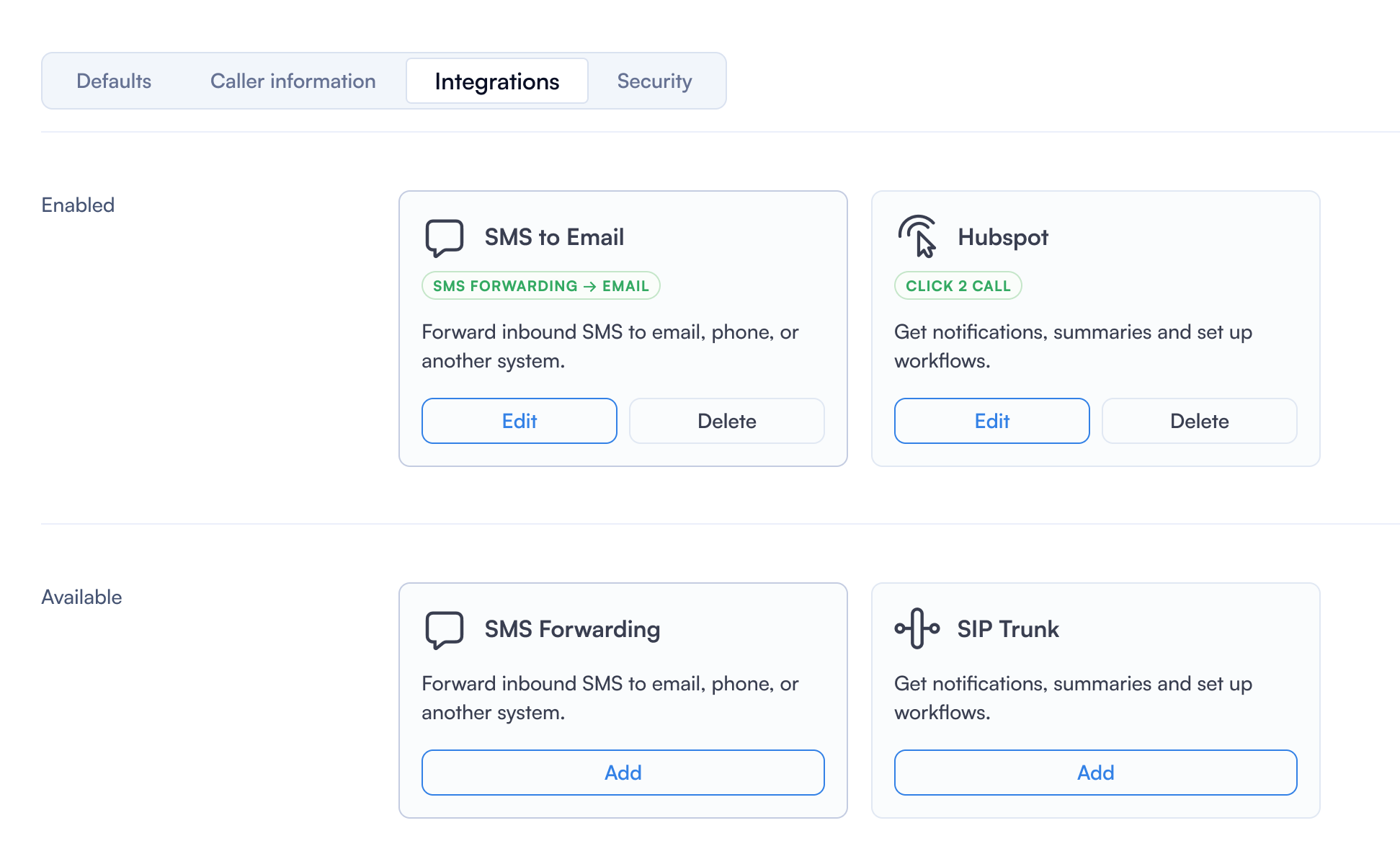Click the SMS to Email card title
Image resolution: width=1400 pixels, height=841 pixels.
[x=553, y=237]
